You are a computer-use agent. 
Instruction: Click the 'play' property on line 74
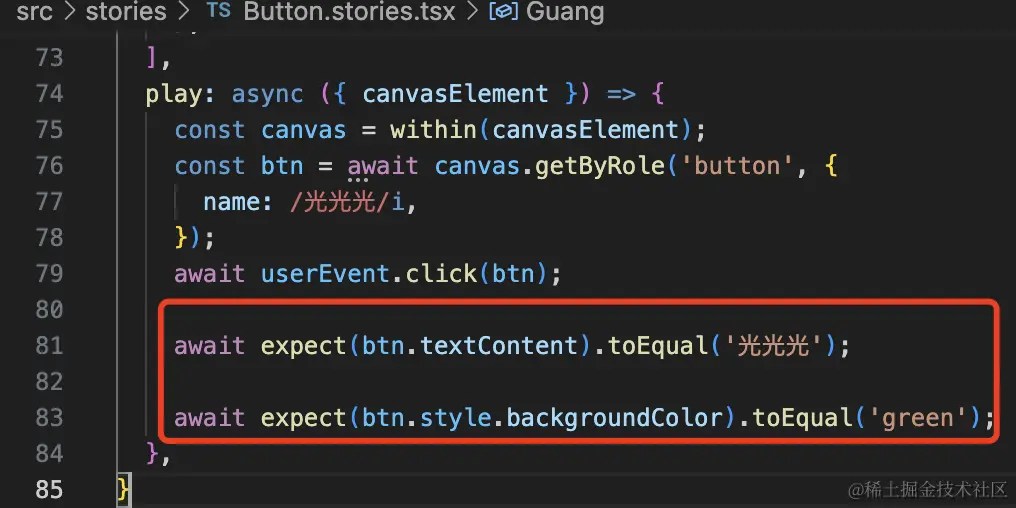click(174, 95)
